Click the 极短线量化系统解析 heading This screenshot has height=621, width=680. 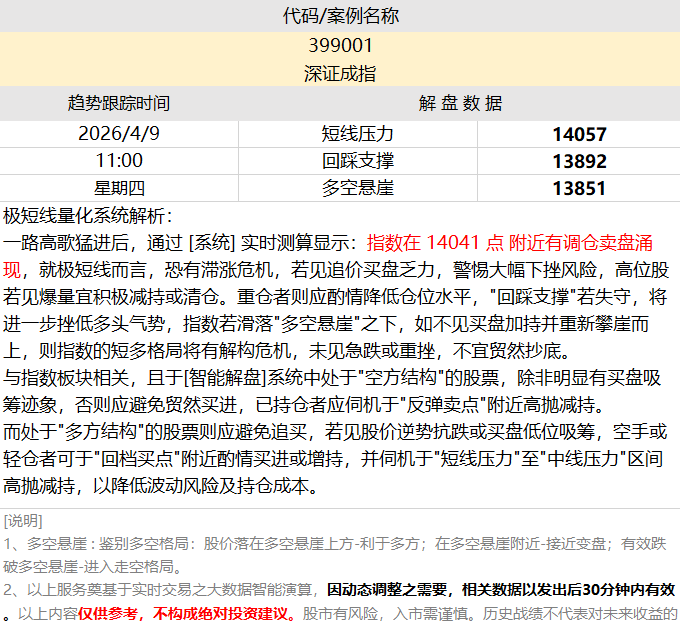(x=88, y=215)
